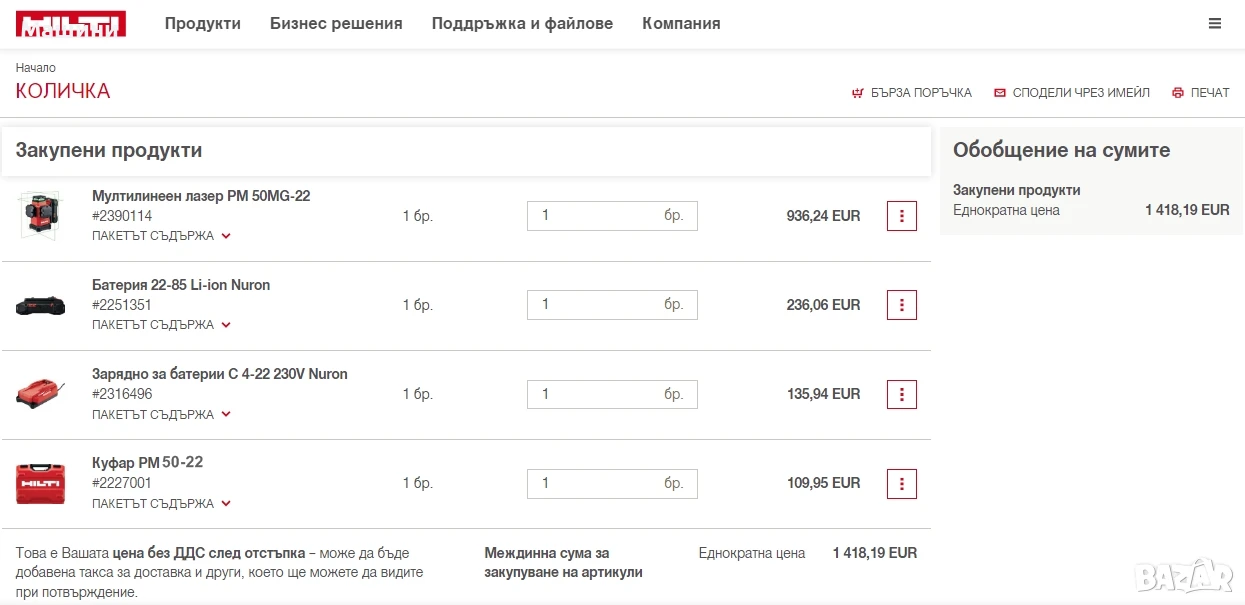Screen dimensions: 1245x605
Task: Expand ПАКЕТЪТ СЪДЪРЖА for Куфар PM 50-22
Action: click(162, 504)
